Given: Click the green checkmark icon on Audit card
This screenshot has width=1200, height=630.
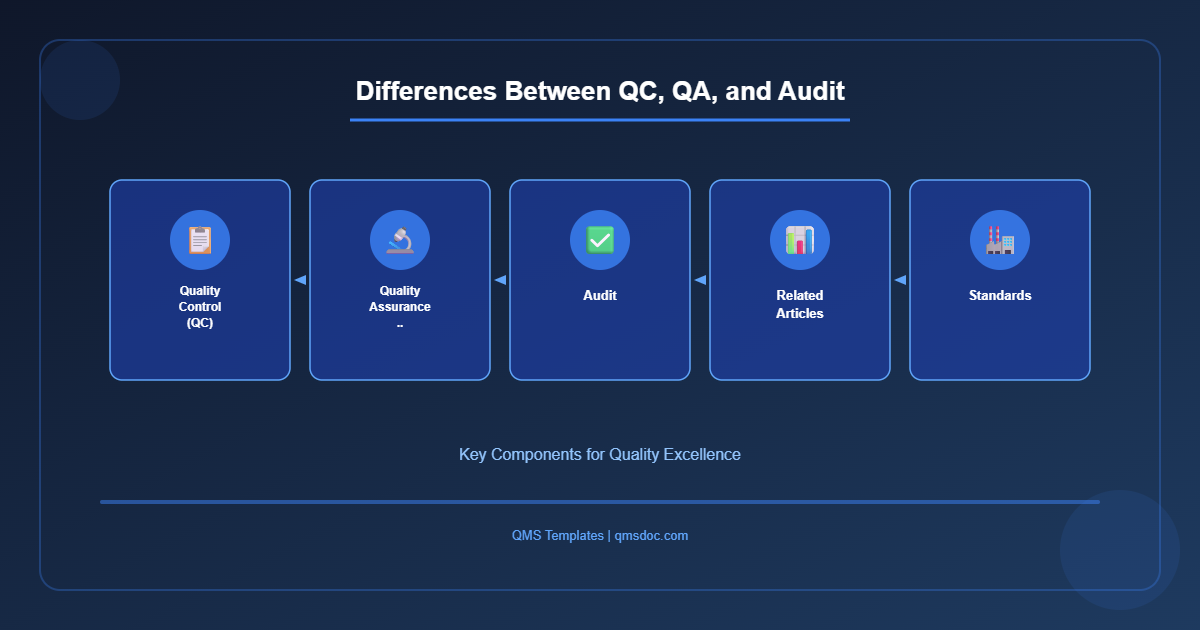Looking at the screenshot, I should 600,240.
